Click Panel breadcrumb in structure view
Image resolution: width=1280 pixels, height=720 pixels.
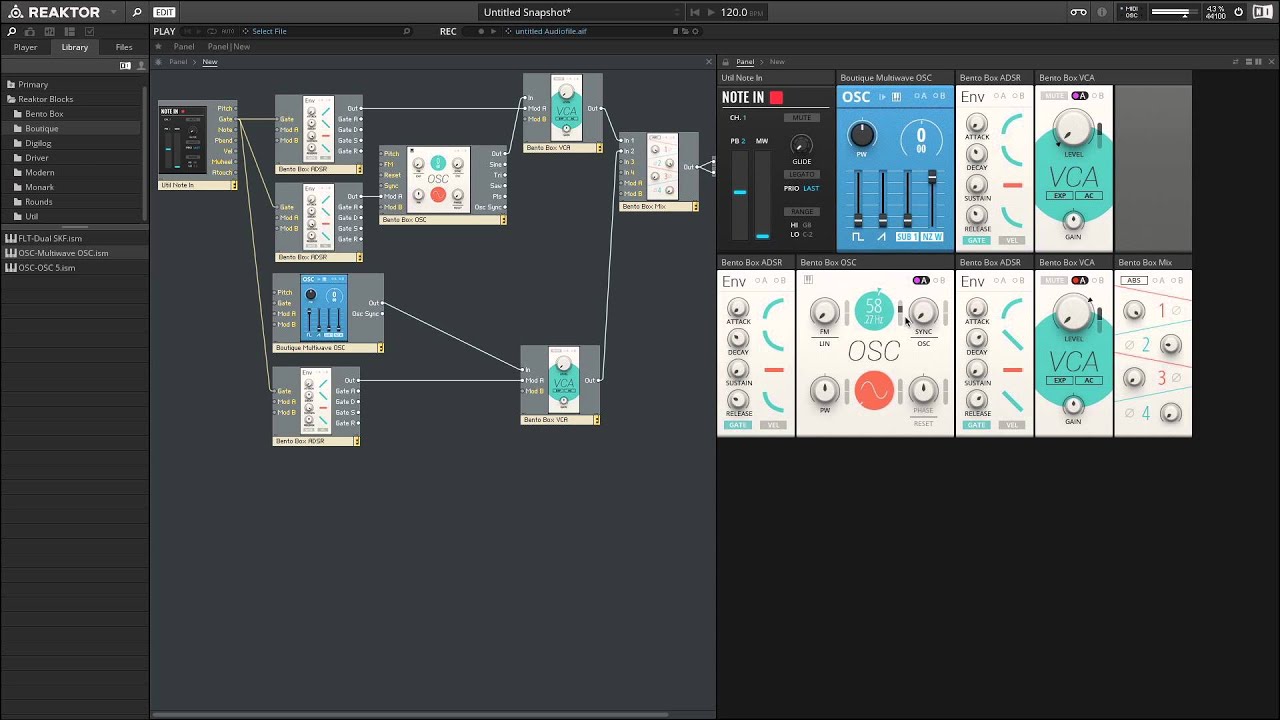(178, 62)
